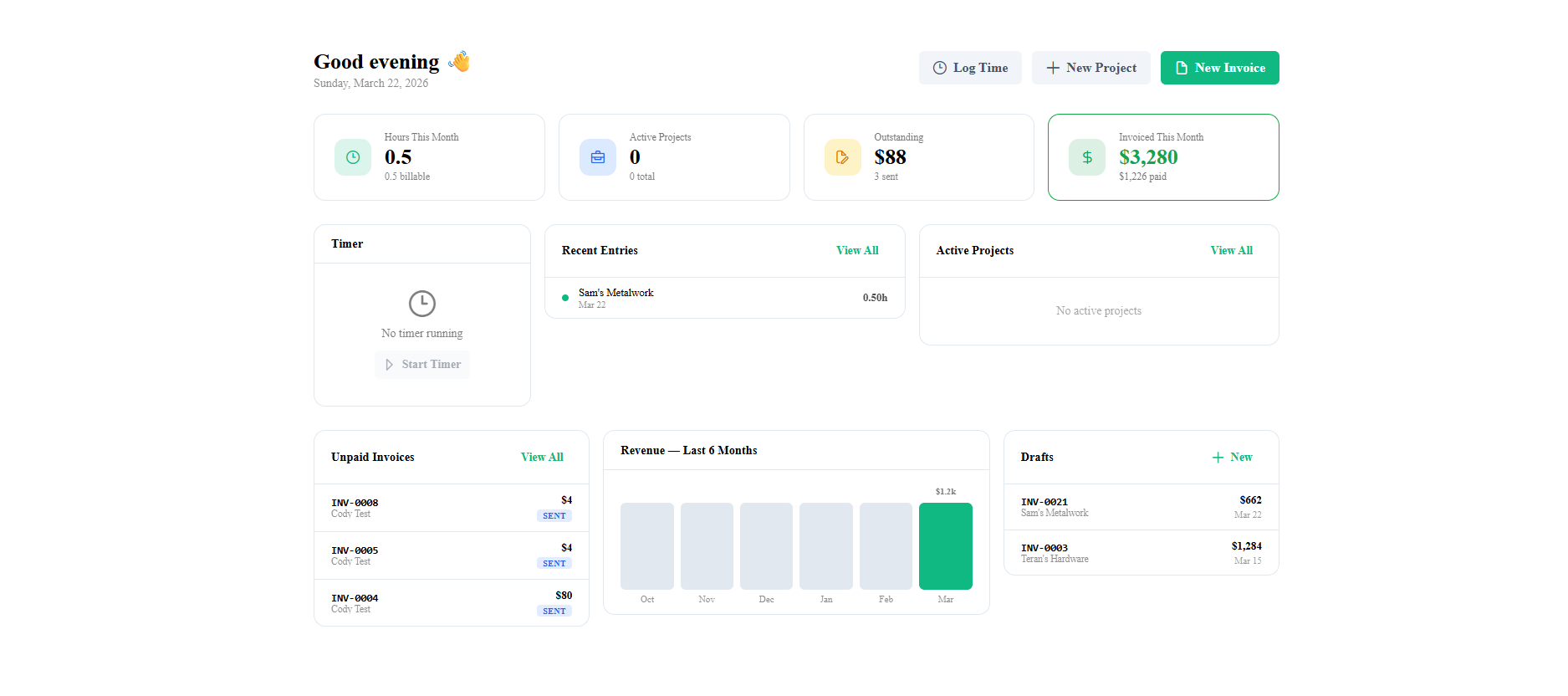View all recent entries

click(857, 251)
